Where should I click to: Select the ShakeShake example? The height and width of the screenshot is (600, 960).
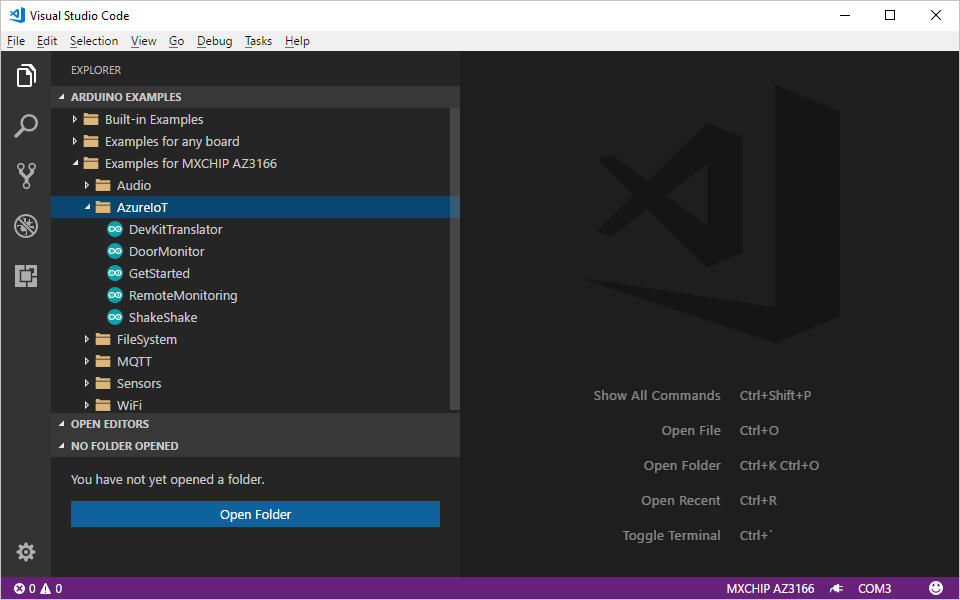(x=255, y=318)
